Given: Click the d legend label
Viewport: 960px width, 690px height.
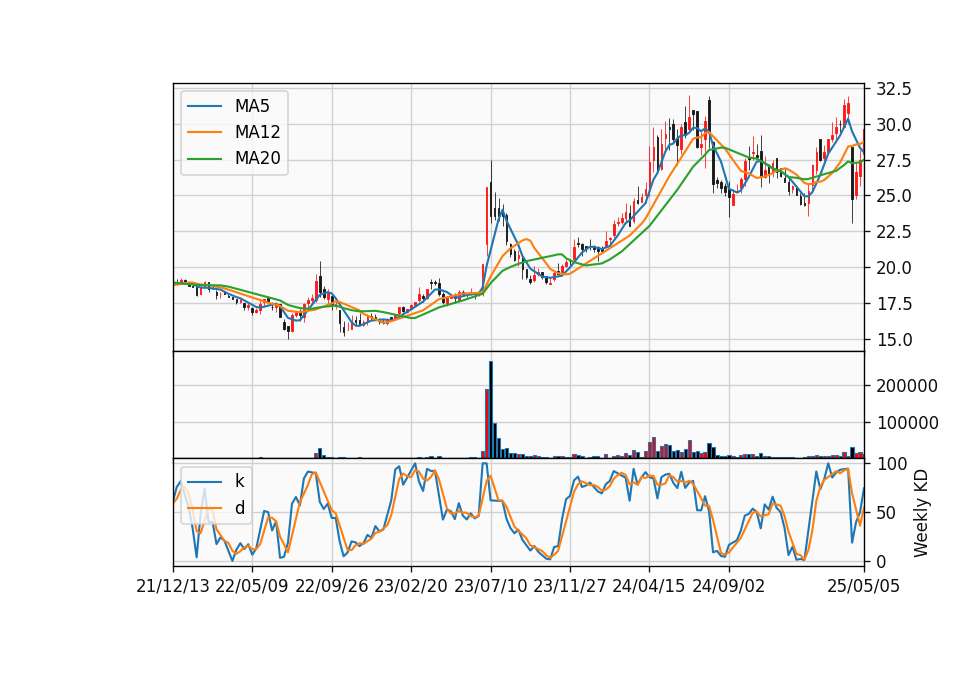Looking at the screenshot, I should (240, 507).
